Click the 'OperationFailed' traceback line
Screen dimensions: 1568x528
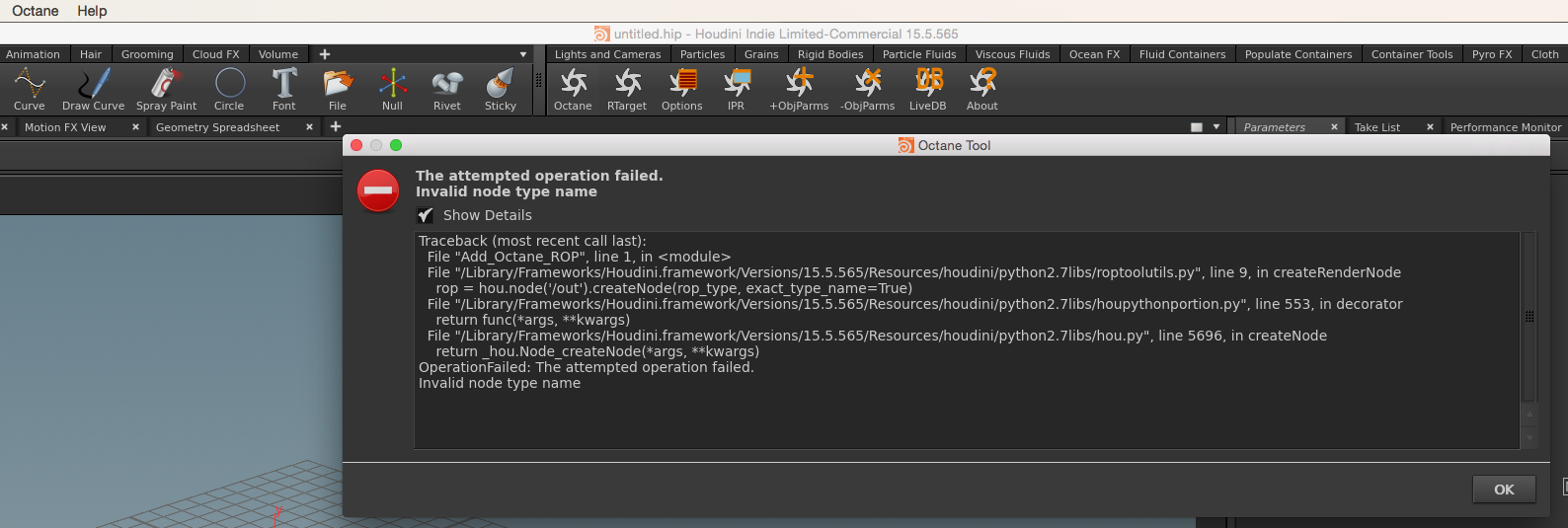587,367
